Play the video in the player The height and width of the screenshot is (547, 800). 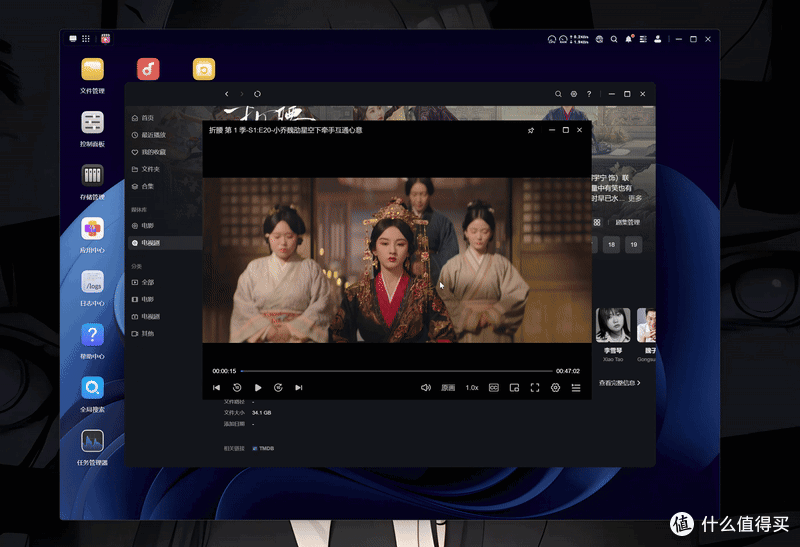[x=258, y=388]
